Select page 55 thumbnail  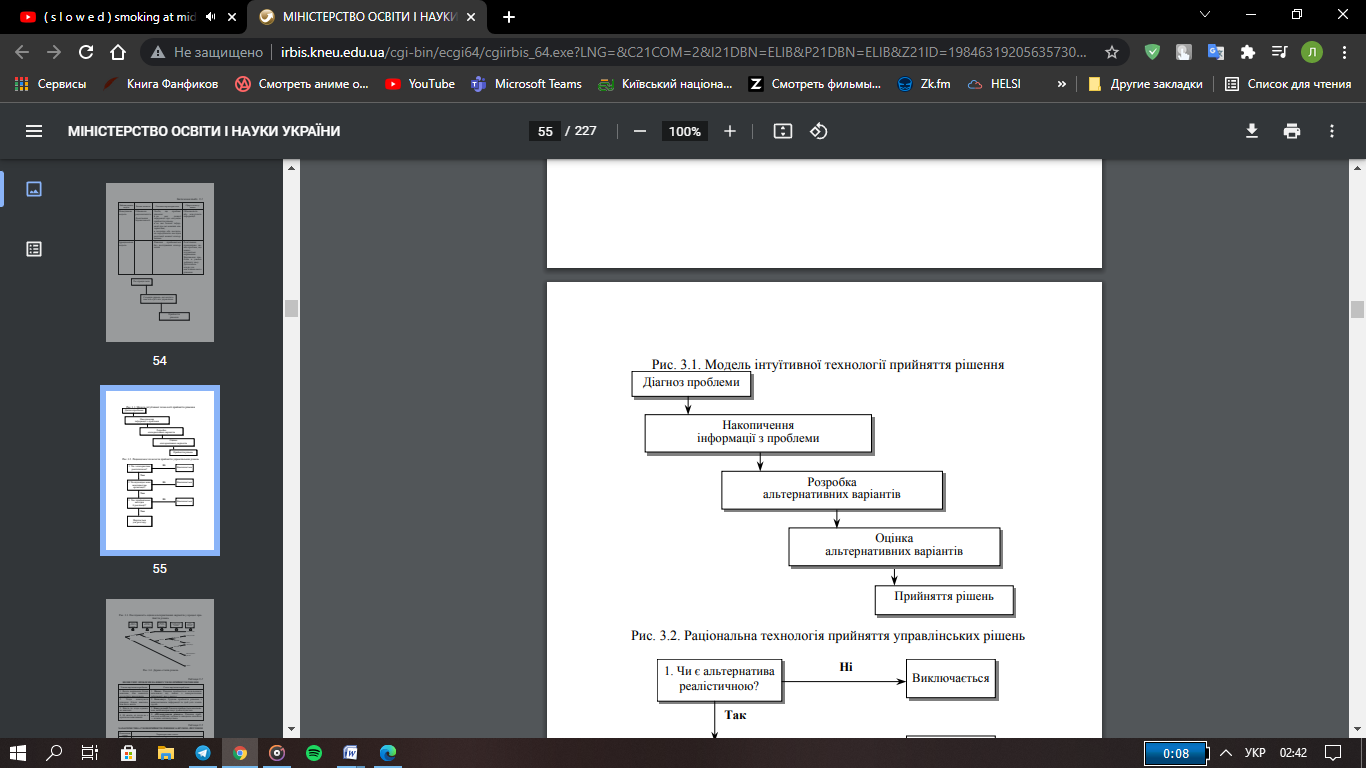(x=160, y=470)
